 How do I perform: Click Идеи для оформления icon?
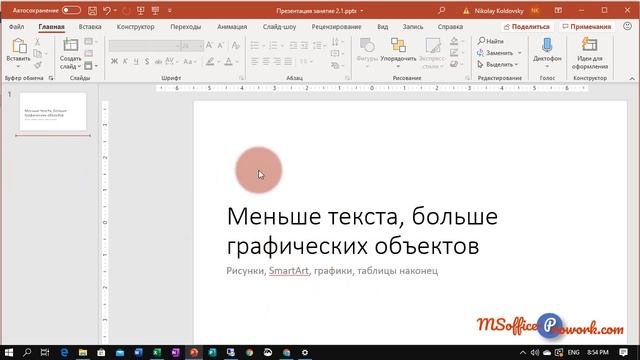[589, 45]
